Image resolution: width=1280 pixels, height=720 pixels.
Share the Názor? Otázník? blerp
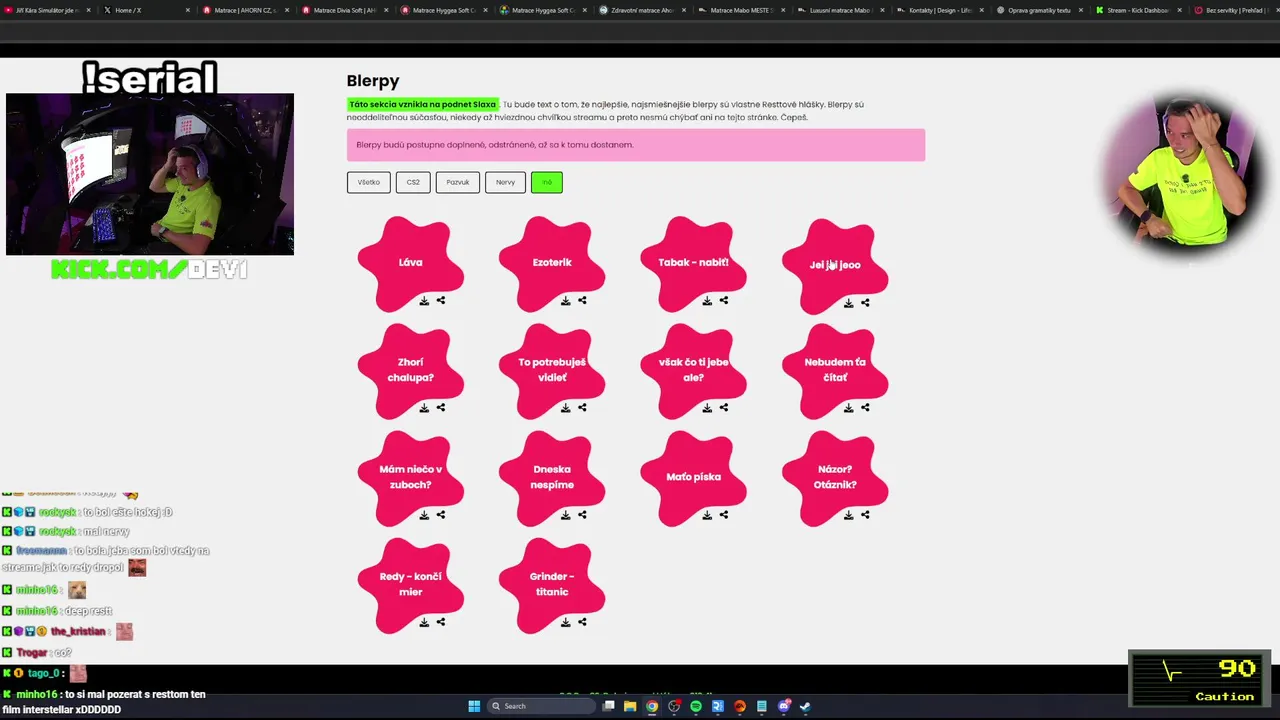pyautogui.click(x=865, y=515)
